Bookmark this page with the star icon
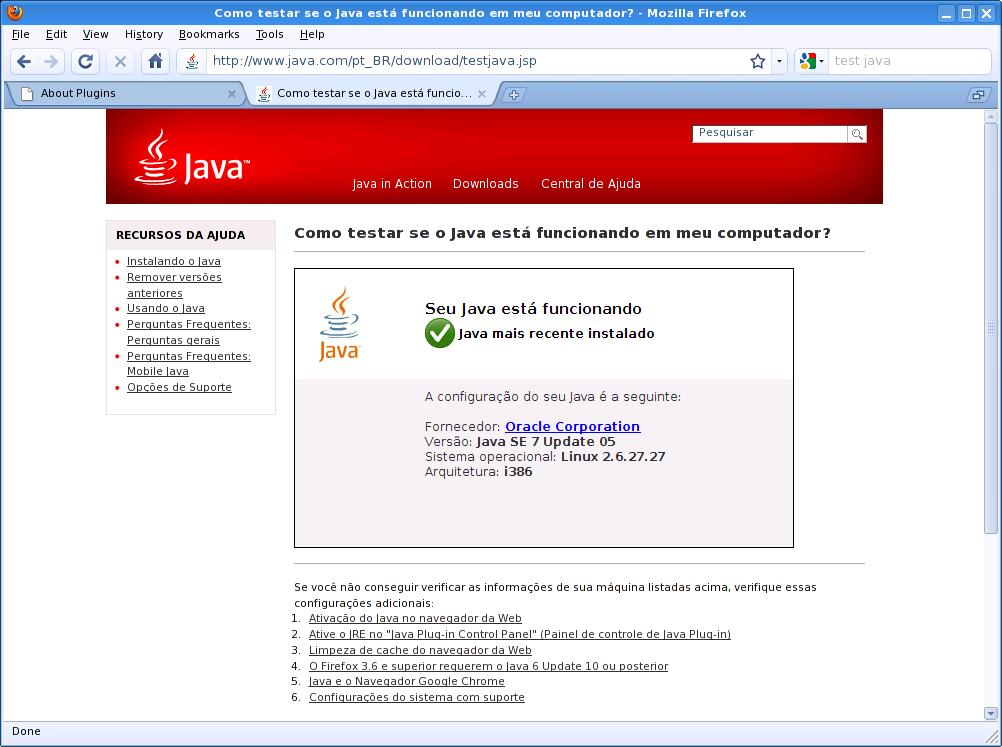The height and width of the screenshot is (747, 1002). [758, 61]
